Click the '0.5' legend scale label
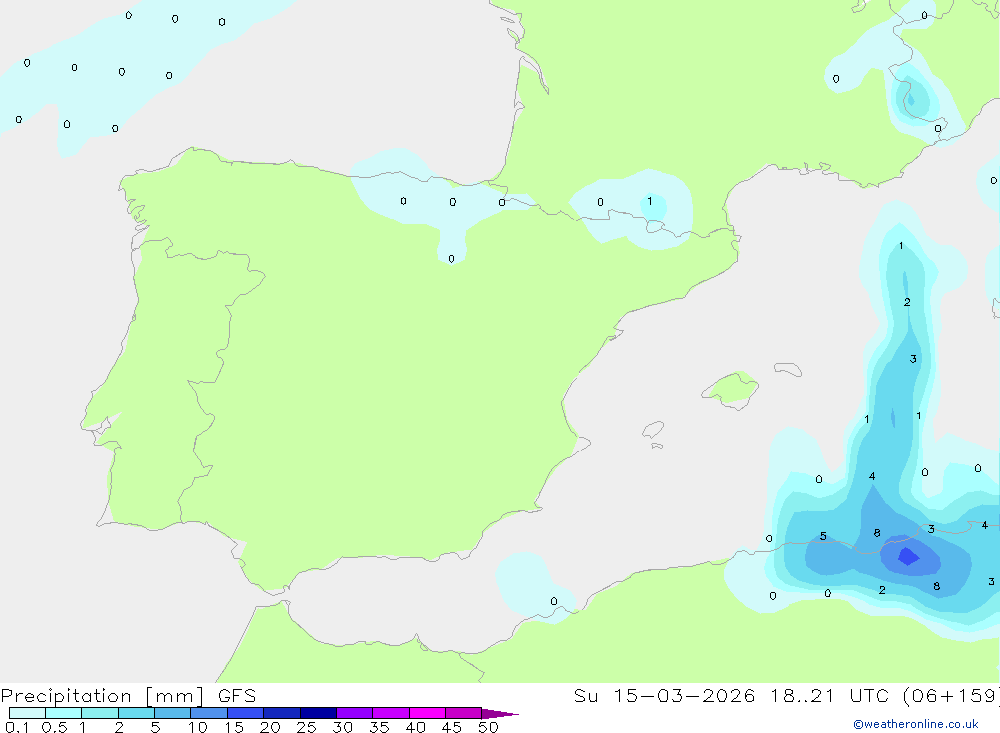The image size is (1000, 733). point(54,727)
